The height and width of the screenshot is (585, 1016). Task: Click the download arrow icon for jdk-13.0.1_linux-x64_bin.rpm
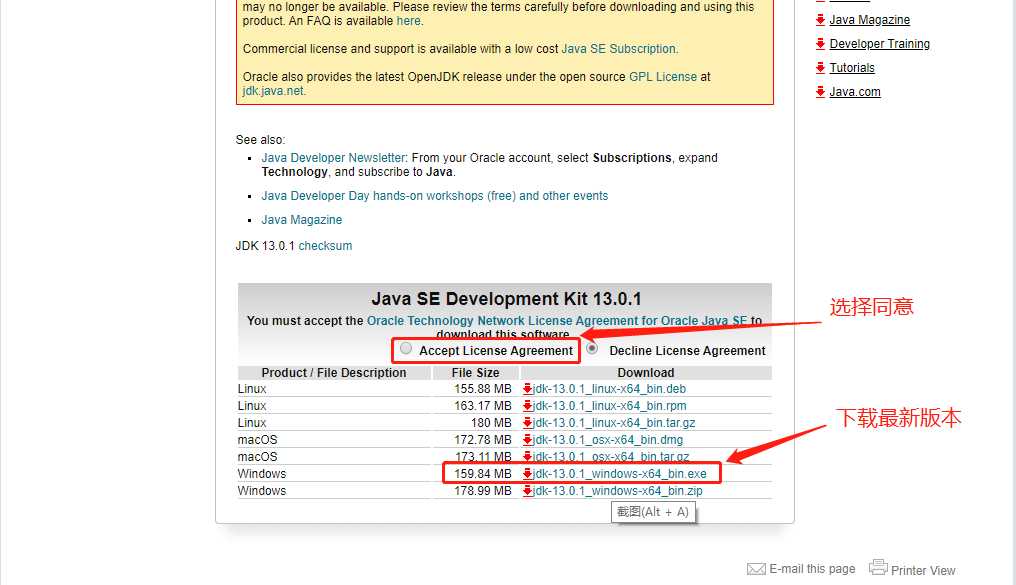pyautogui.click(x=527, y=406)
